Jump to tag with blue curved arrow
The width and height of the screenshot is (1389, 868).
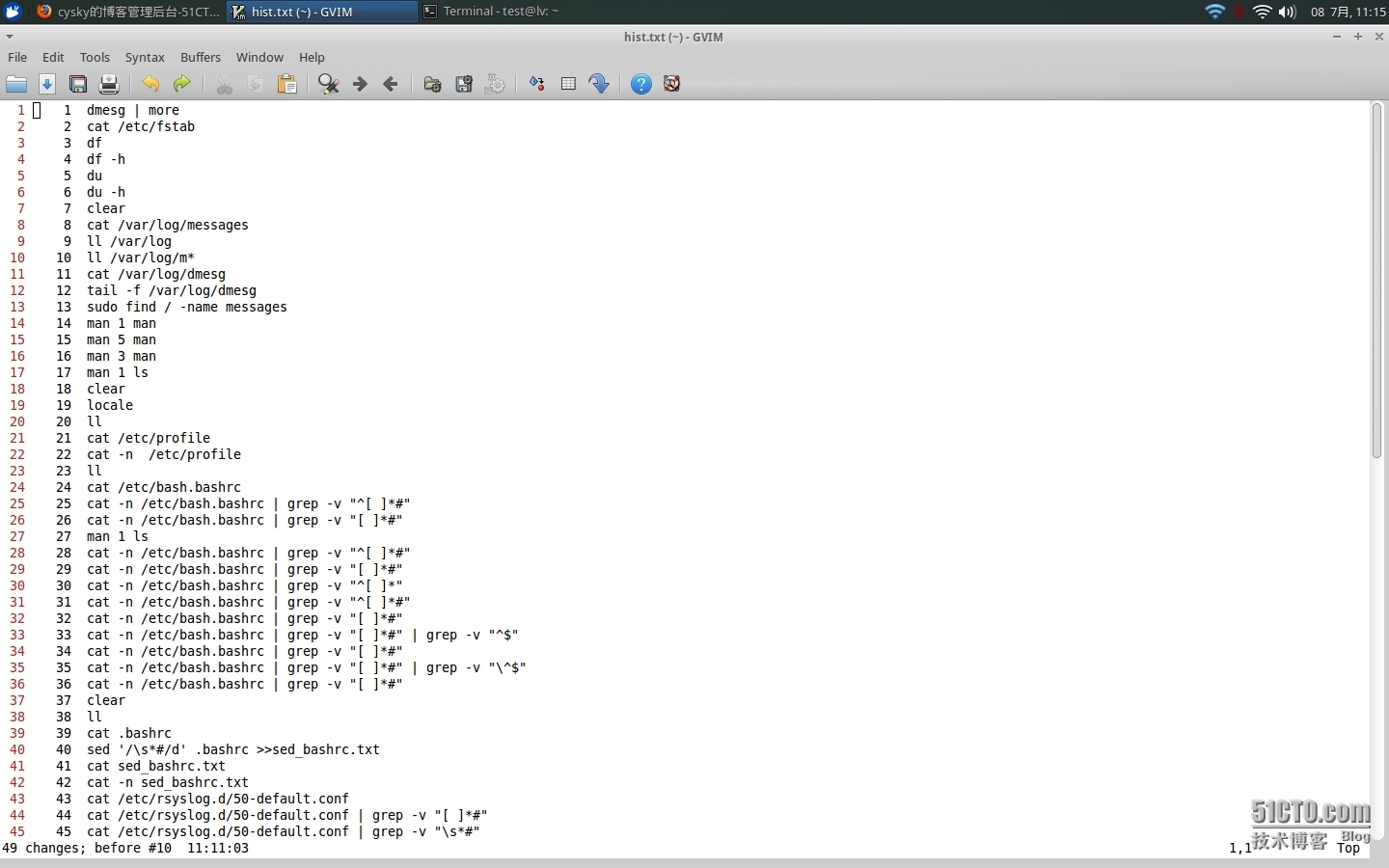599,84
